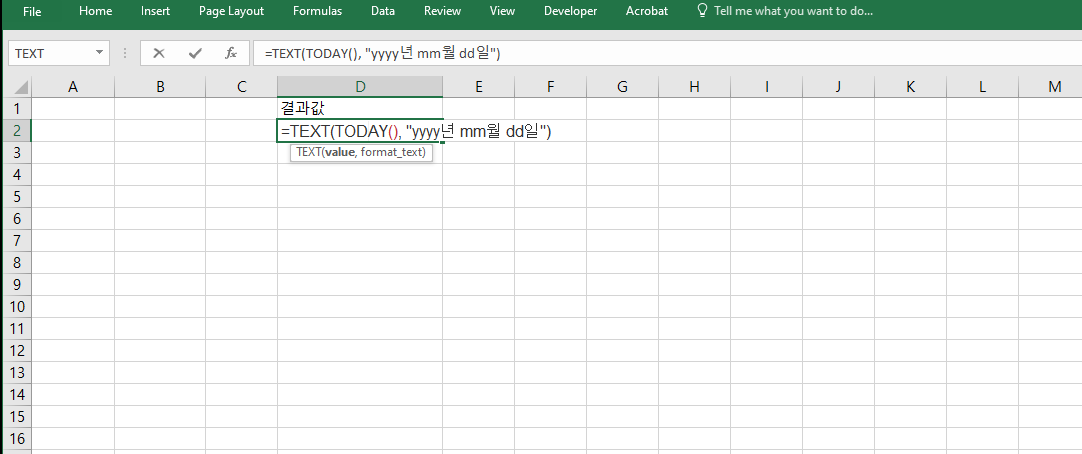
Task: Select row 16 header
Action: pos(17,439)
